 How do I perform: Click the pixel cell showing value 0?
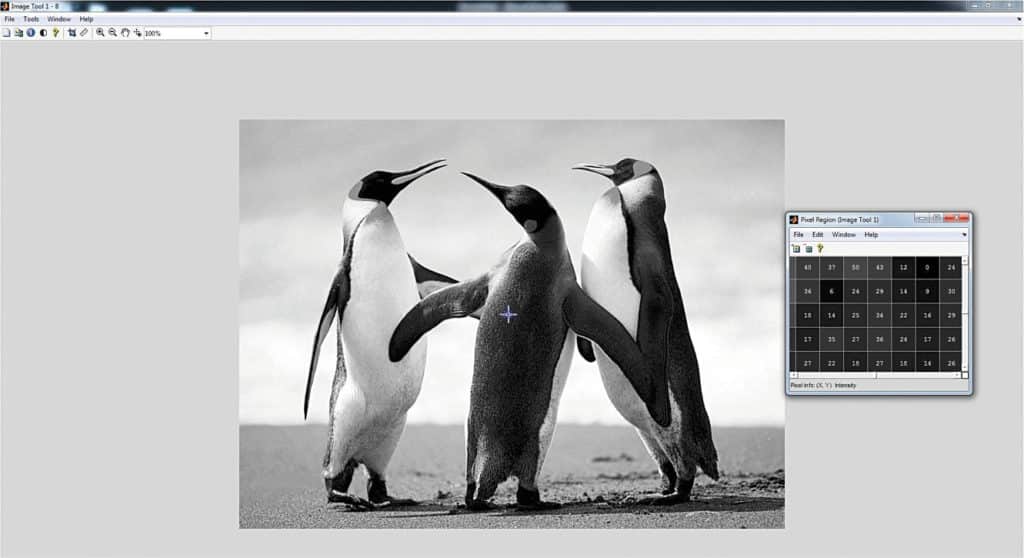point(927,267)
